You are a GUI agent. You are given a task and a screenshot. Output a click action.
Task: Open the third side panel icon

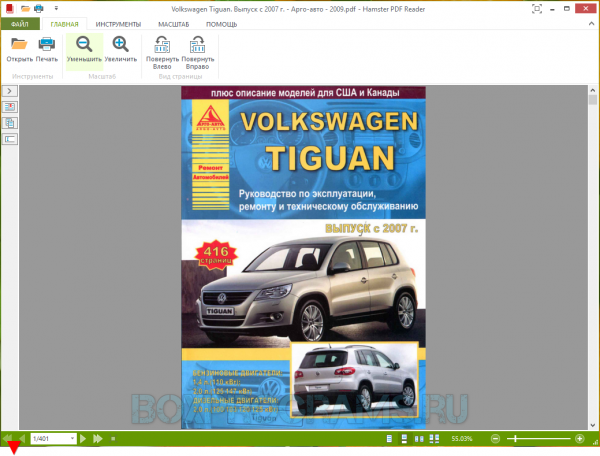(x=10, y=139)
